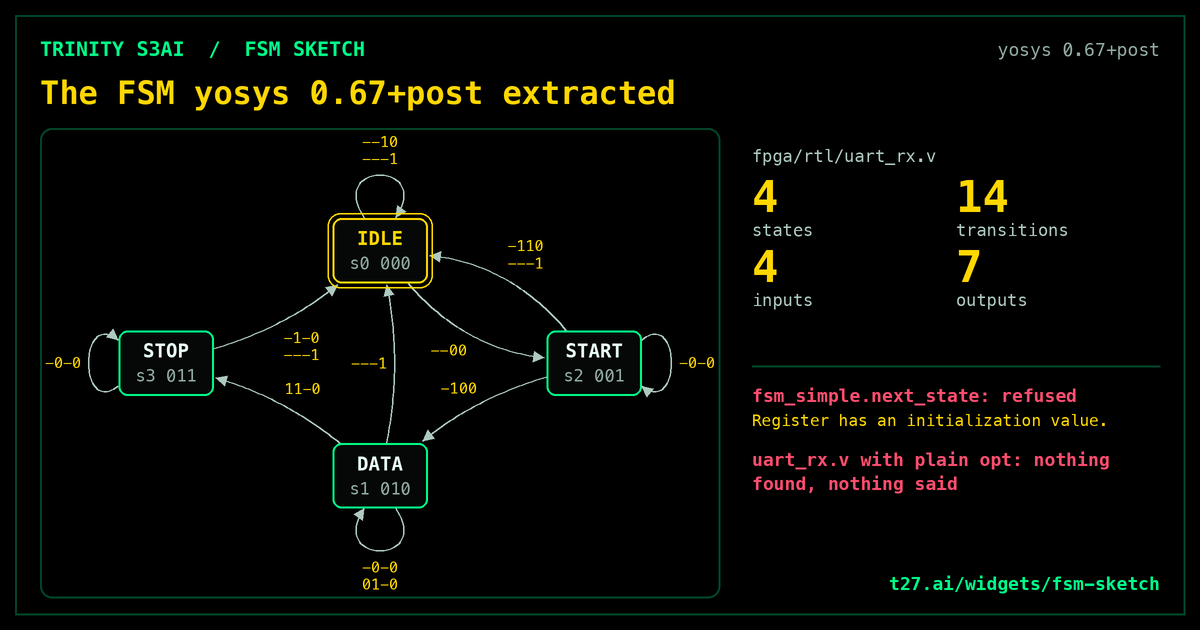Image resolution: width=1200 pixels, height=630 pixels.
Task: Open the t27.ai/widgets/fsm-sketch link
Action: point(1024,584)
